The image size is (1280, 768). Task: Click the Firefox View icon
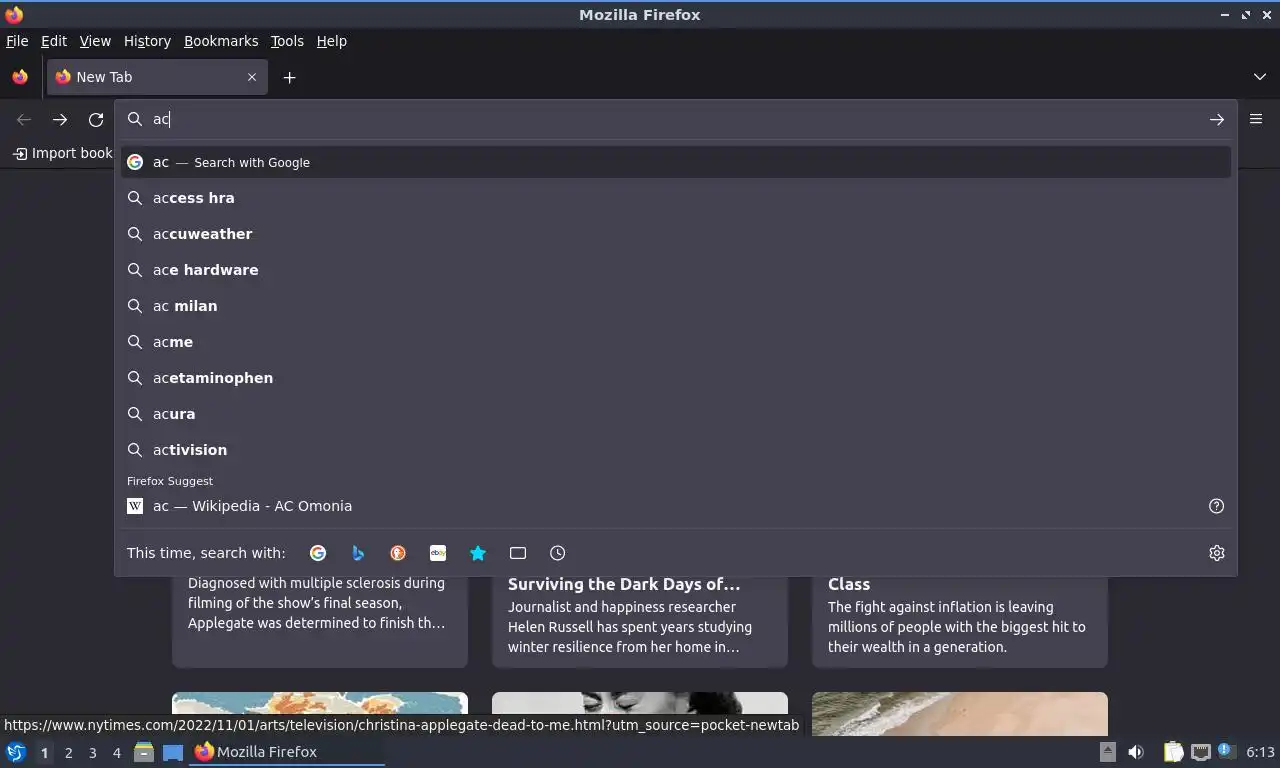click(x=20, y=77)
